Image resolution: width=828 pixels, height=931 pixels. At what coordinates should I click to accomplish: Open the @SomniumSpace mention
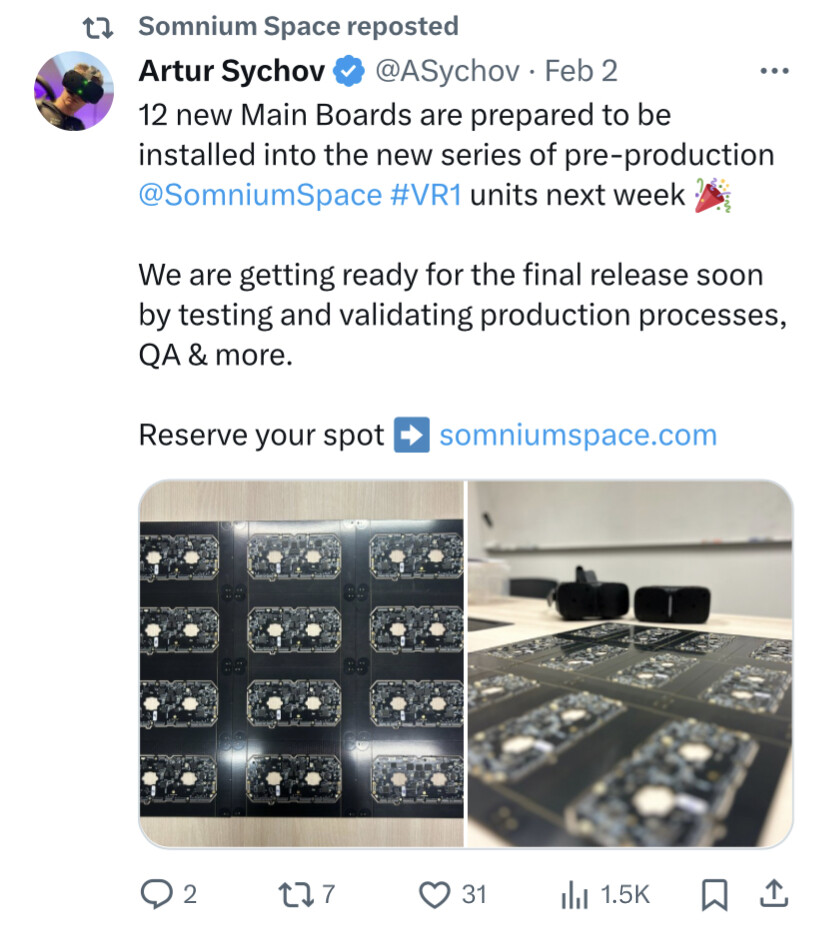[x=260, y=195]
